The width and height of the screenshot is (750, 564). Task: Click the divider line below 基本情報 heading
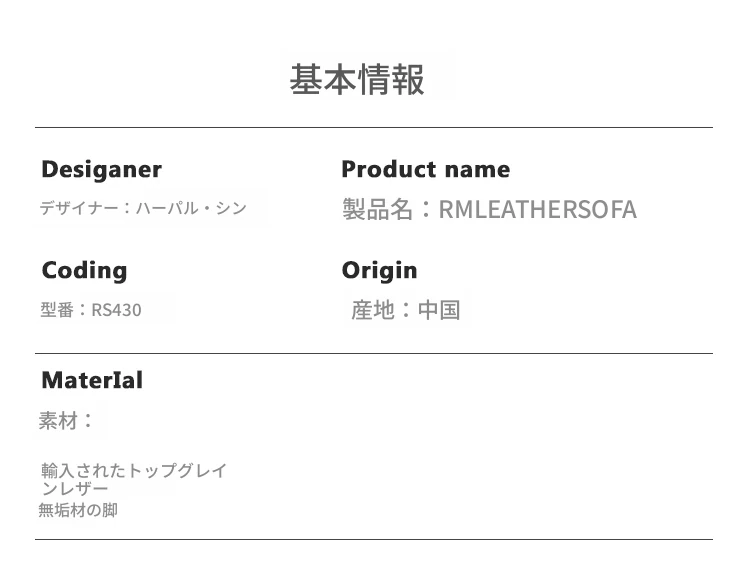click(374, 127)
